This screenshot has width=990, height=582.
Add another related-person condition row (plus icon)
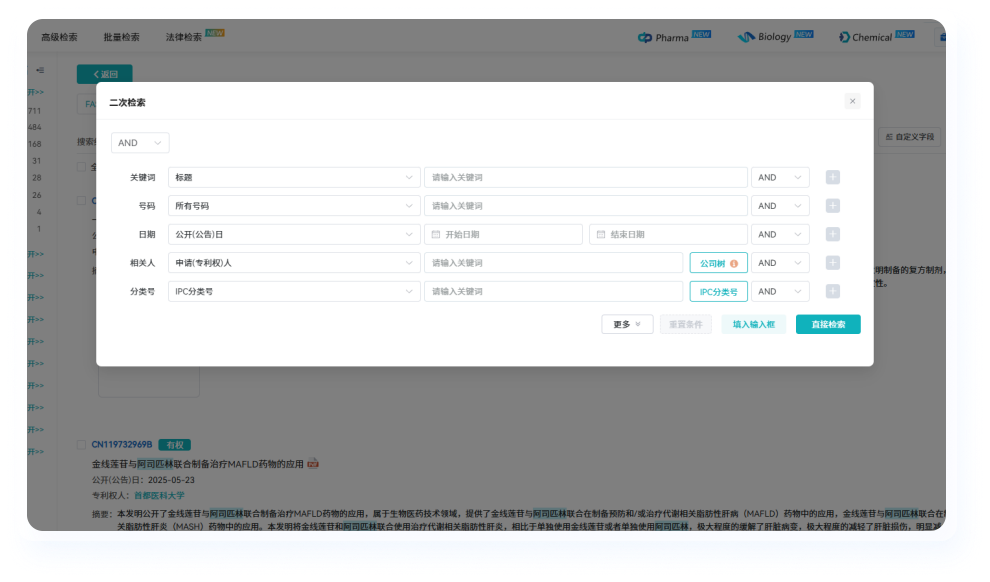832,263
